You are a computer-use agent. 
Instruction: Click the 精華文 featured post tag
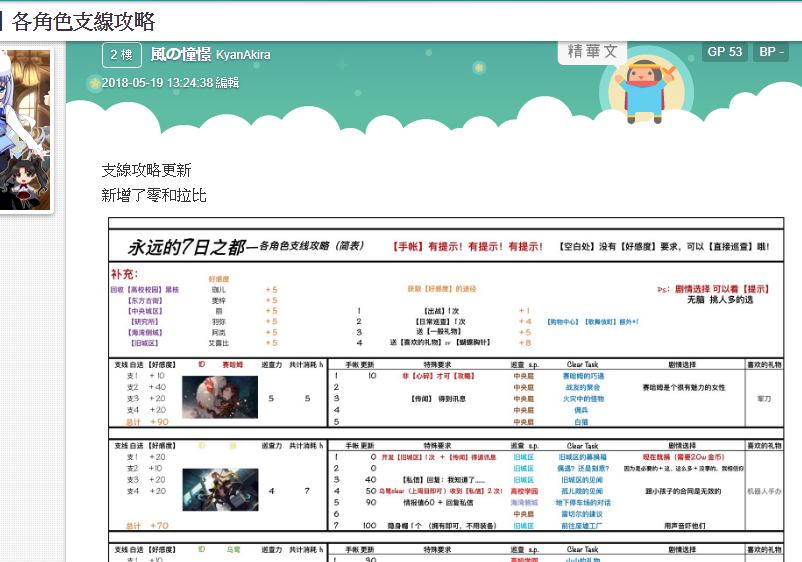coord(592,51)
